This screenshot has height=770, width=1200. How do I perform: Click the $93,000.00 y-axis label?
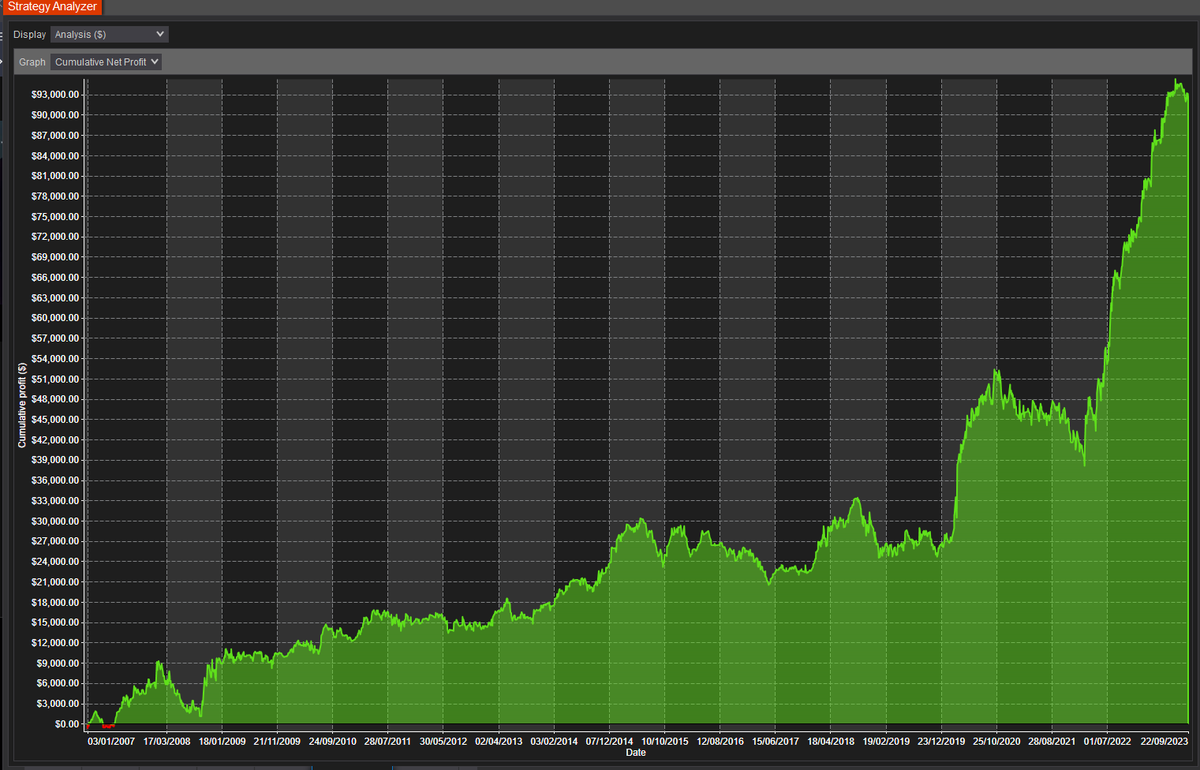(56, 94)
